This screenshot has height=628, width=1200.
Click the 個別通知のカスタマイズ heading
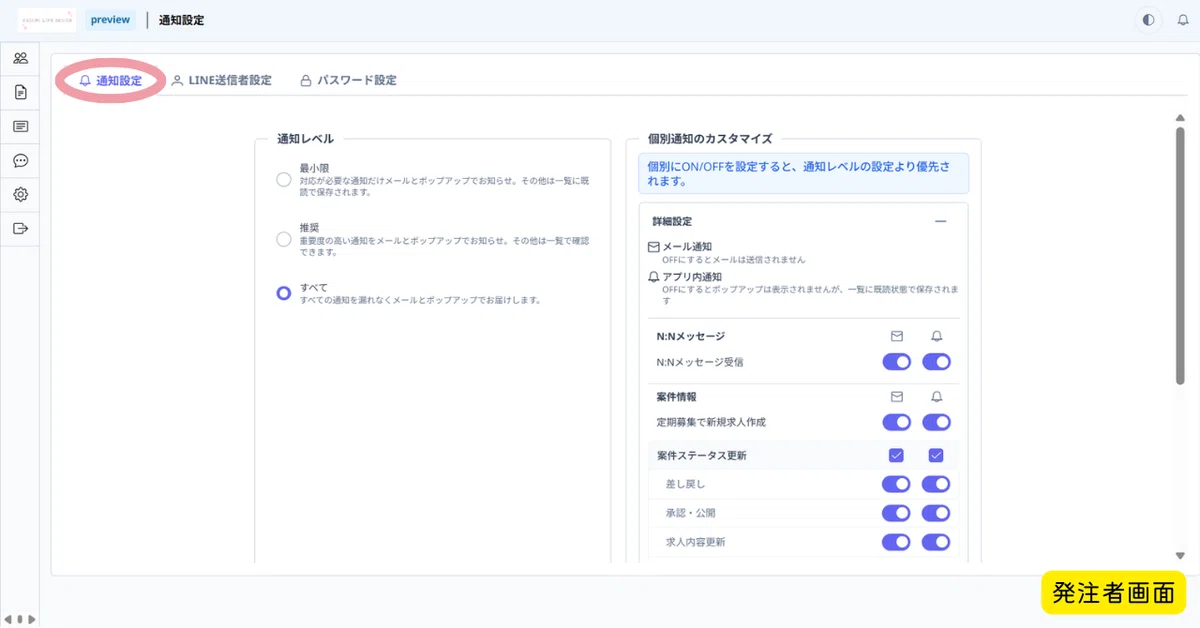pyautogui.click(x=710, y=139)
